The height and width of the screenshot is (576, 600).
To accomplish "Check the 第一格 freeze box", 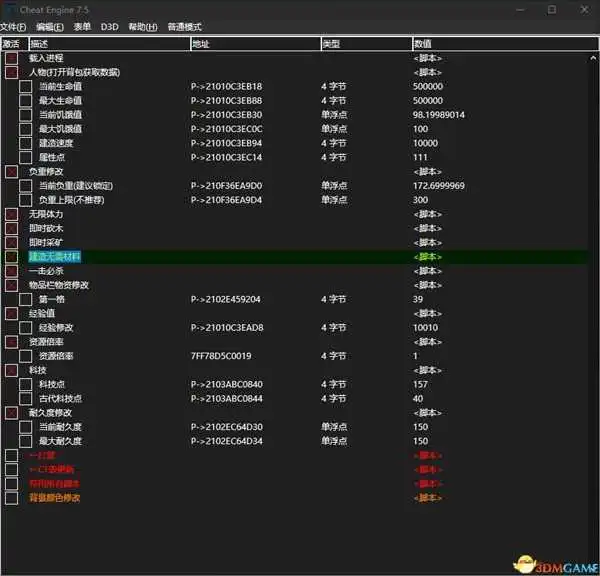I will coord(26,299).
